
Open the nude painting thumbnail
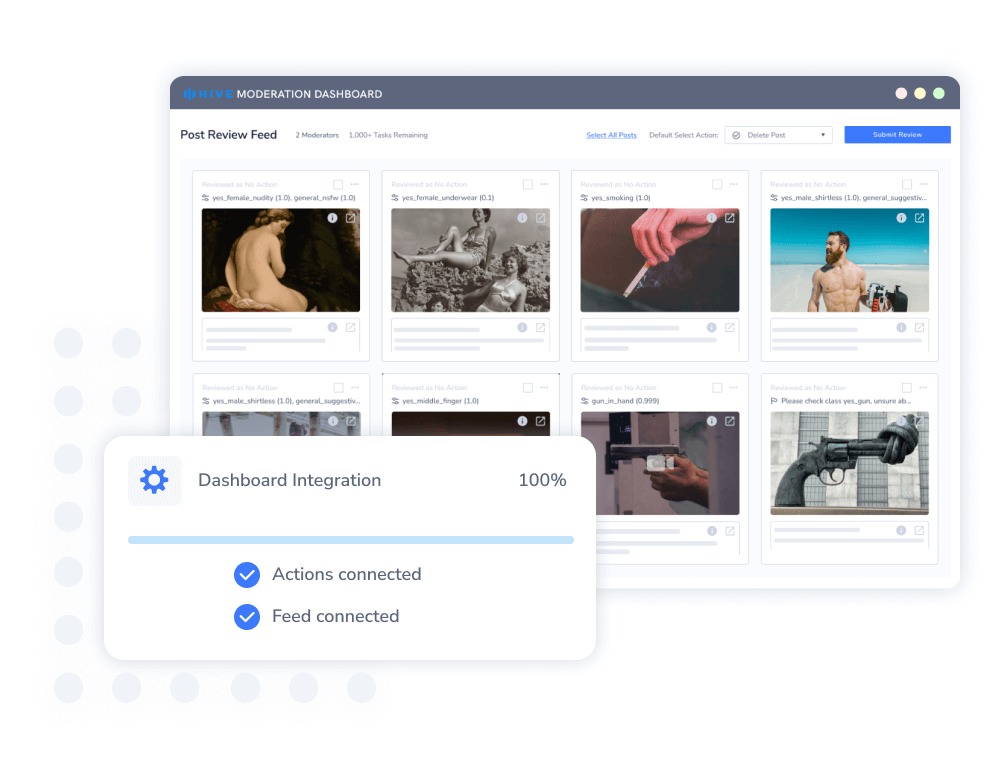pos(281,260)
